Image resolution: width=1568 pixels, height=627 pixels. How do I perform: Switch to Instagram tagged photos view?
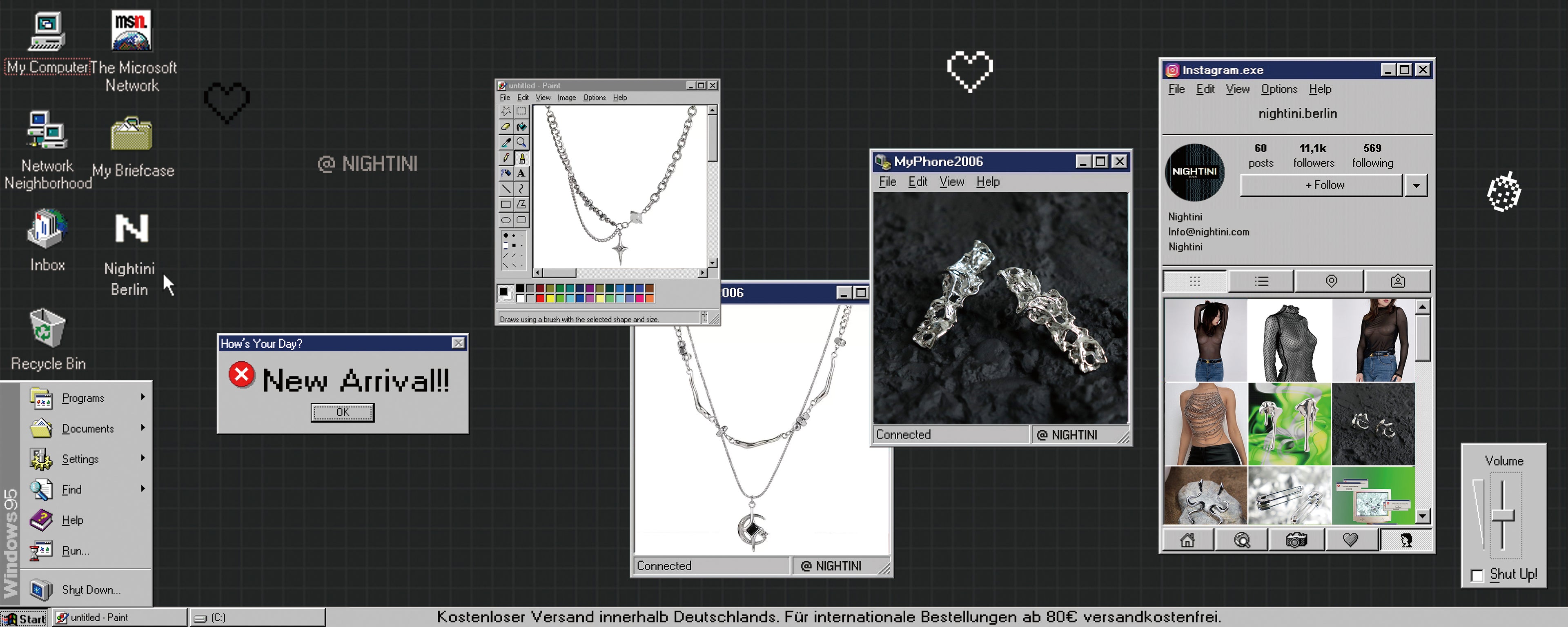coord(1398,281)
